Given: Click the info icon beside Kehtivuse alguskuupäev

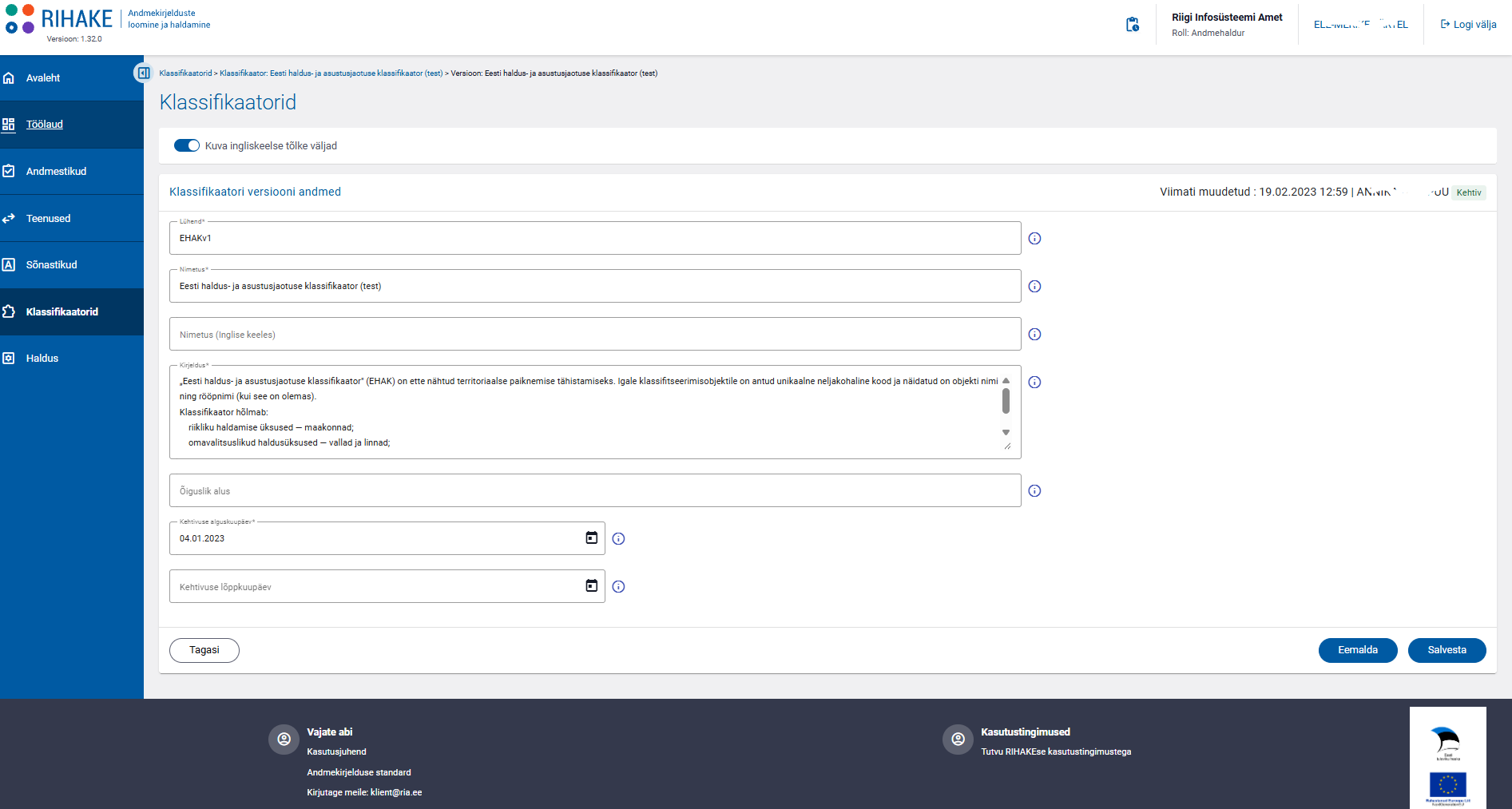Looking at the screenshot, I should point(618,539).
